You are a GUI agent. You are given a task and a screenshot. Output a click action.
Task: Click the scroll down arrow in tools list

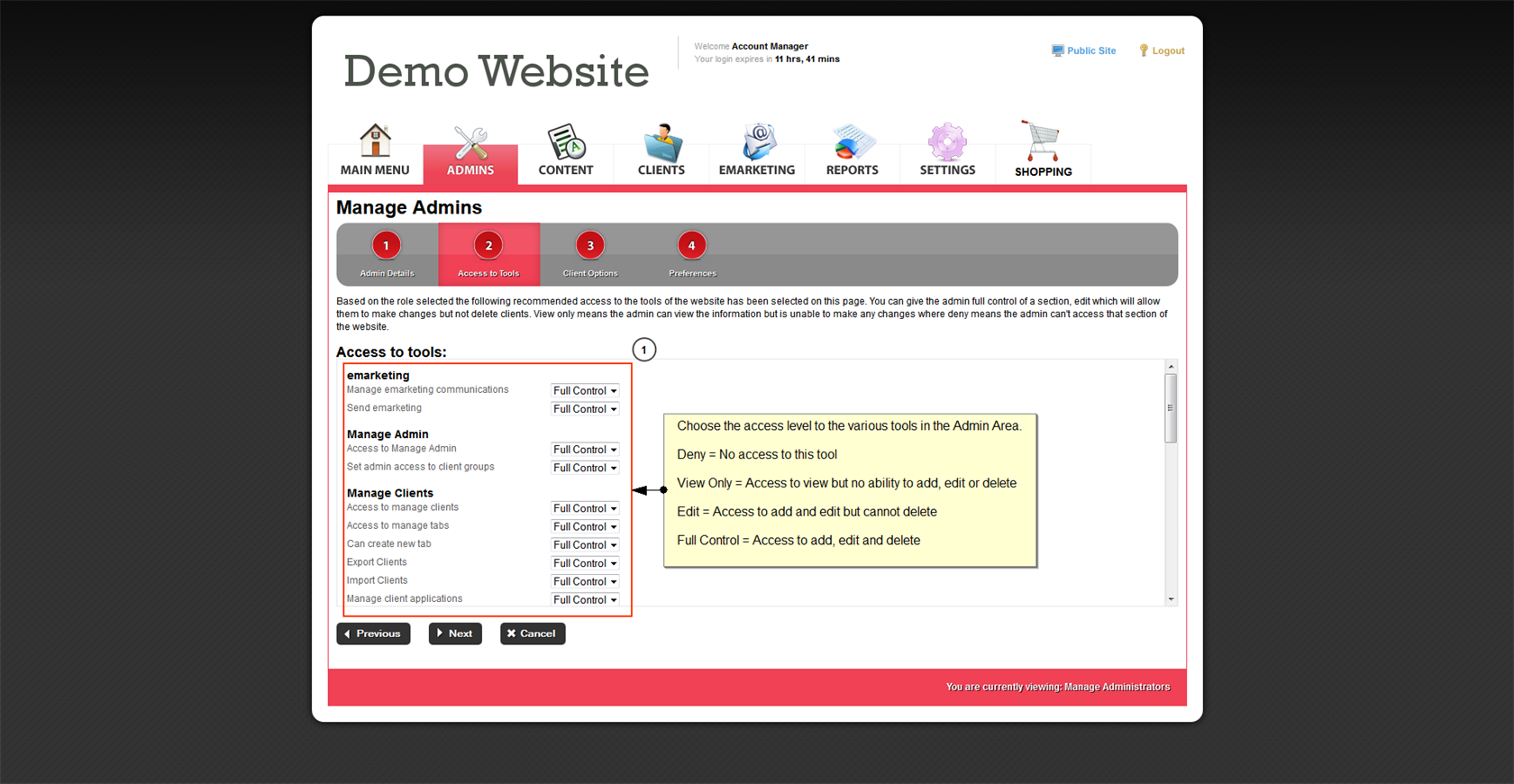coord(1171,599)
